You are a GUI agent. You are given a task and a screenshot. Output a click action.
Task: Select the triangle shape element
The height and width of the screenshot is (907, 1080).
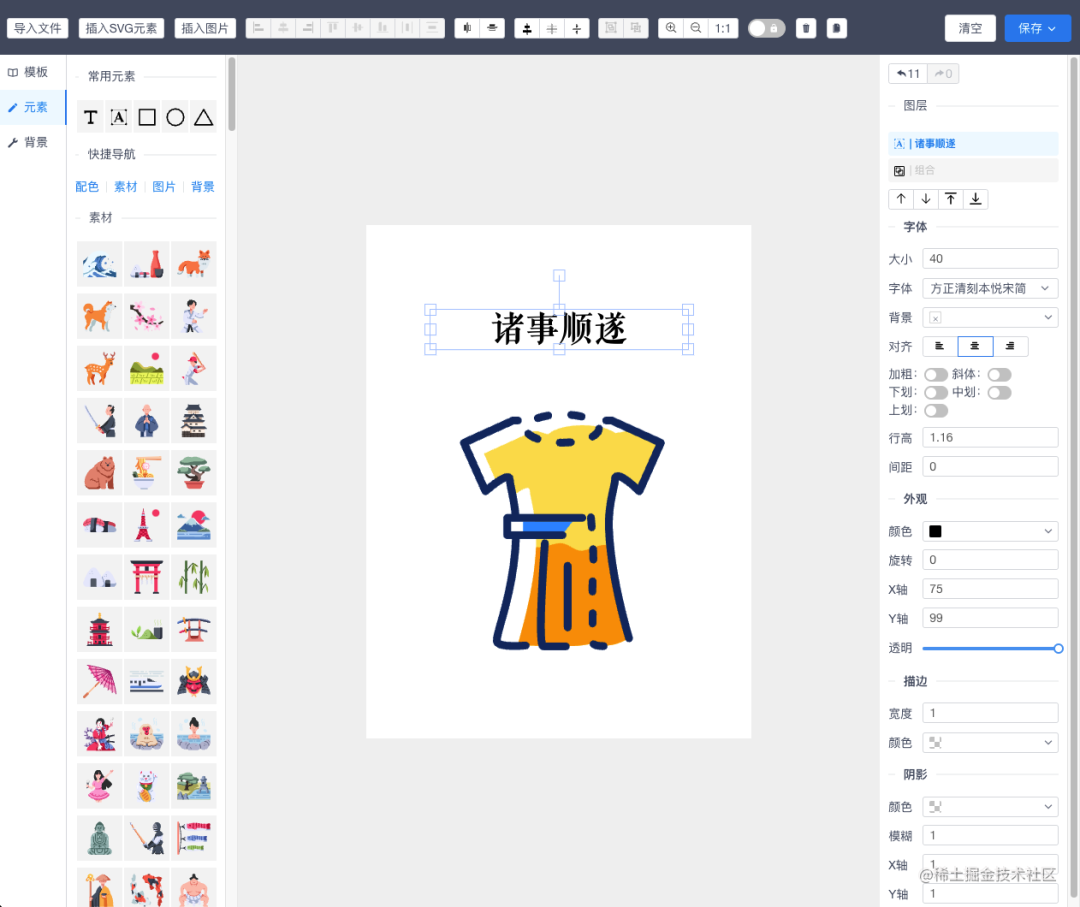pos(203,117)
